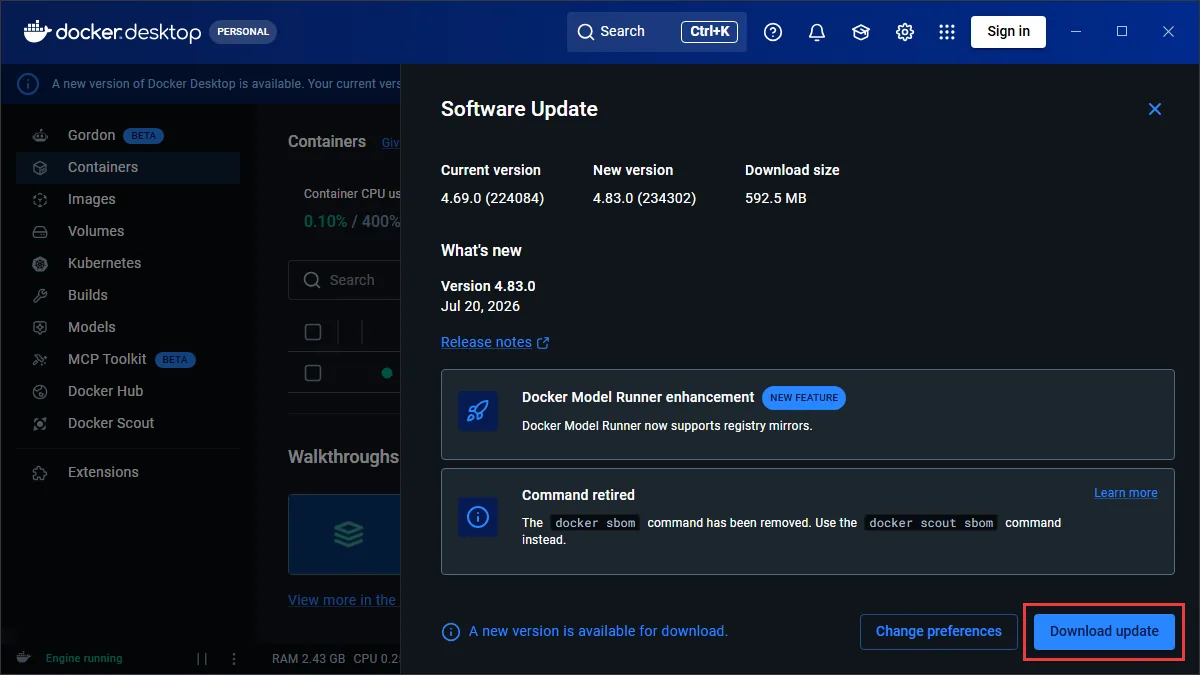Click the Images sidebar icon

coord(40,199)
